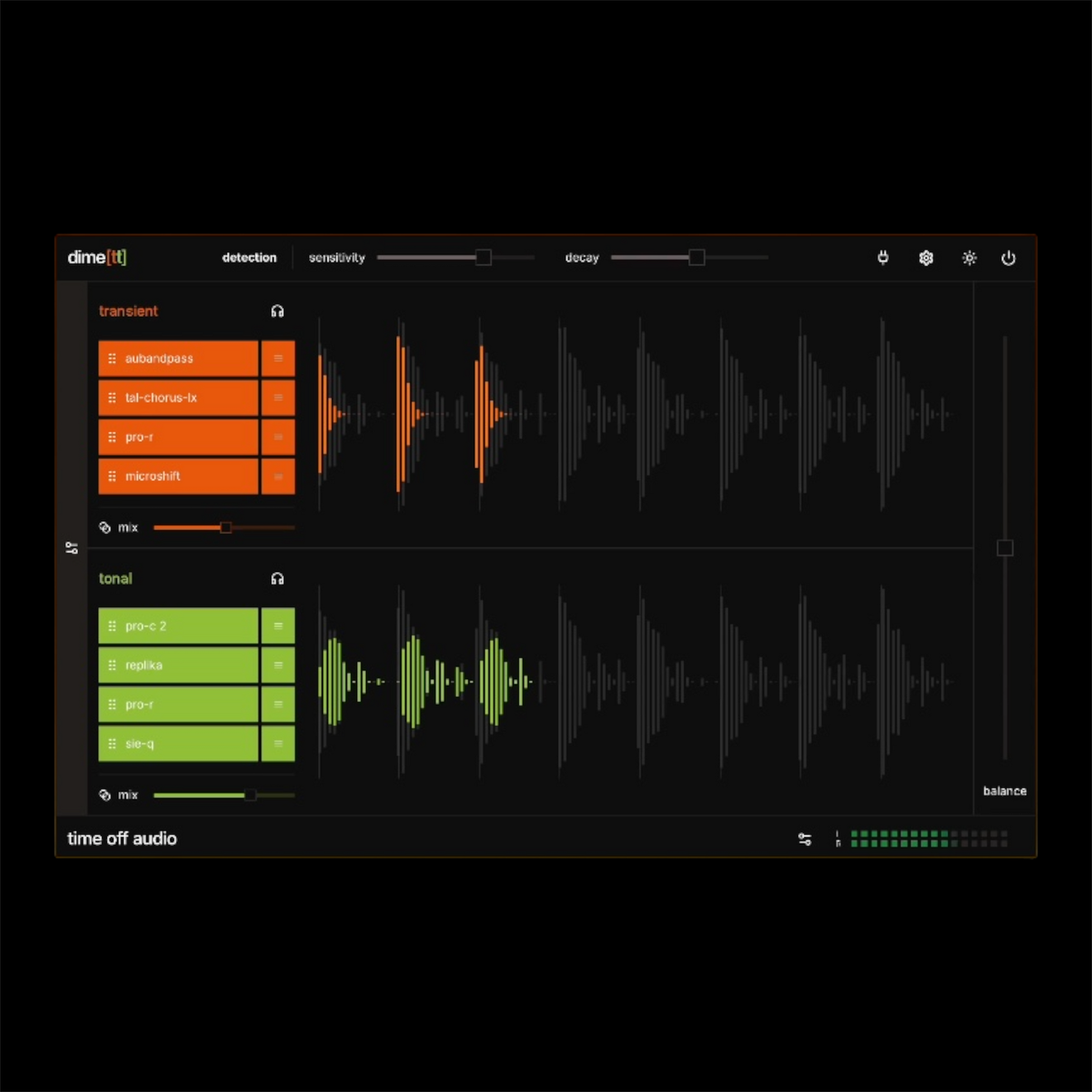This screenshot has height=1092, width=1092.
Task: Select the detection tab
Action: pos(249,258)
